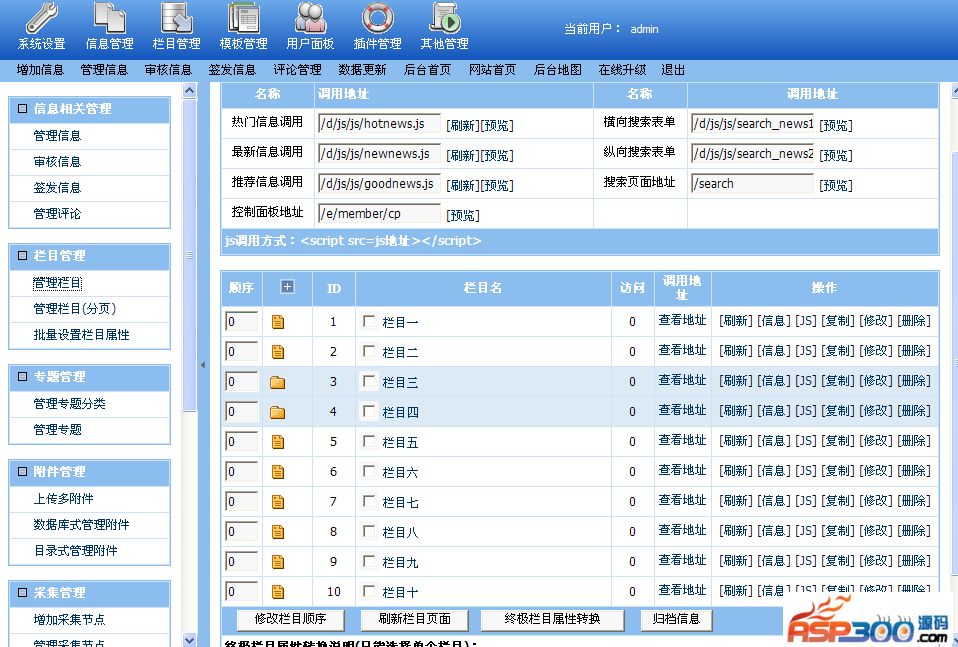Click the order input field for 栏目七
The width and height of the screenshot is (958, 647).
[x=241, y=502]
